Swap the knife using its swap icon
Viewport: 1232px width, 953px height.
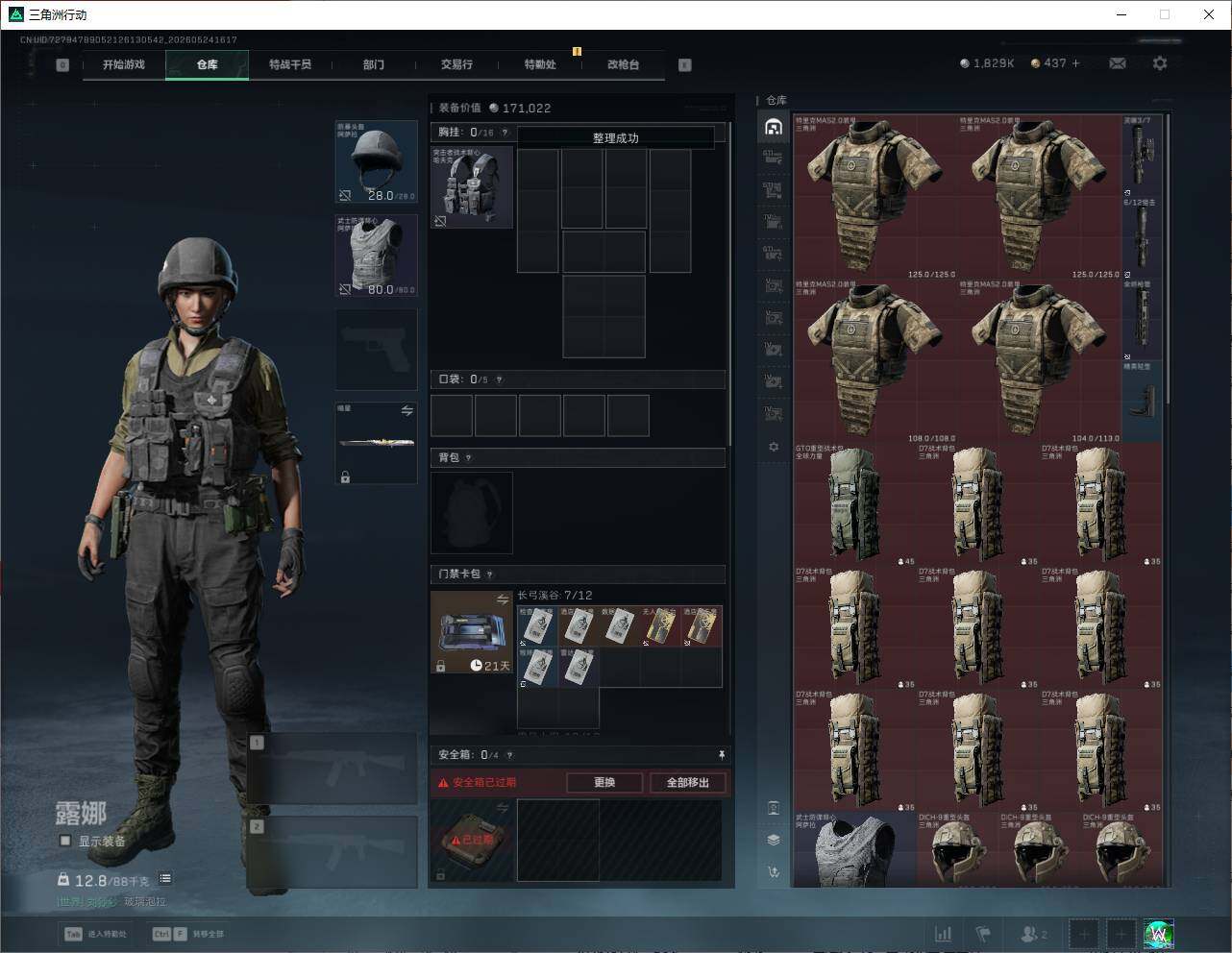[x=407, y=410]
